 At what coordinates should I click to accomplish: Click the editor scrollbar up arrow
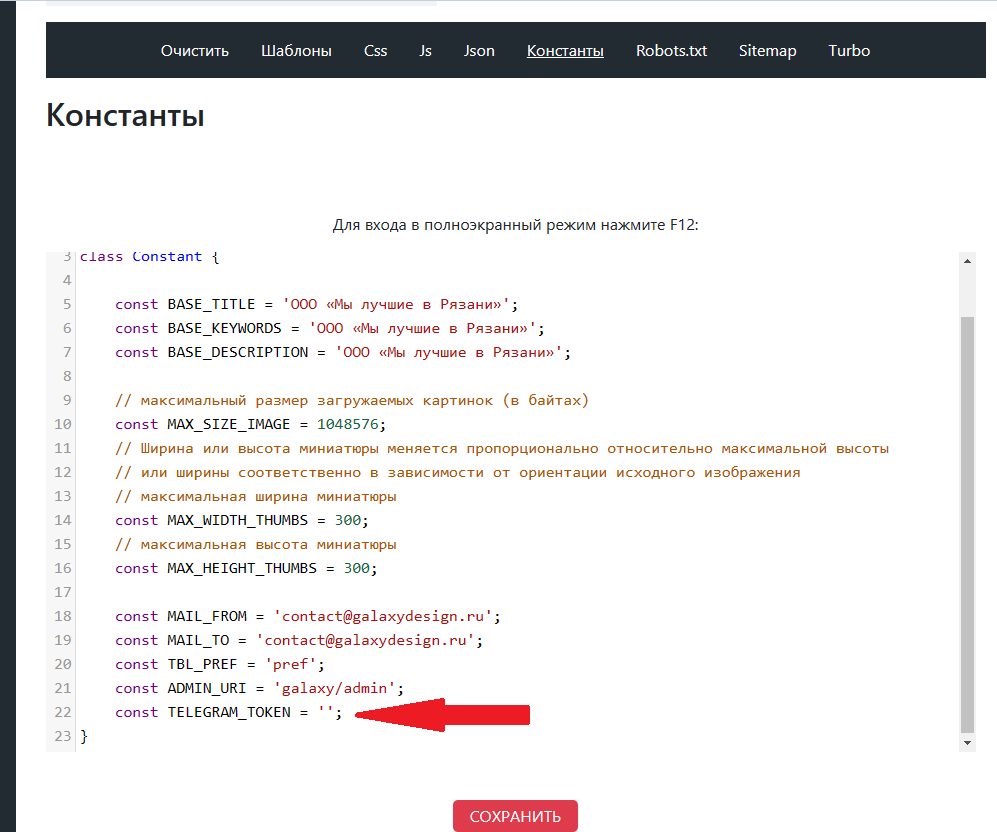(x=967, y=261)
